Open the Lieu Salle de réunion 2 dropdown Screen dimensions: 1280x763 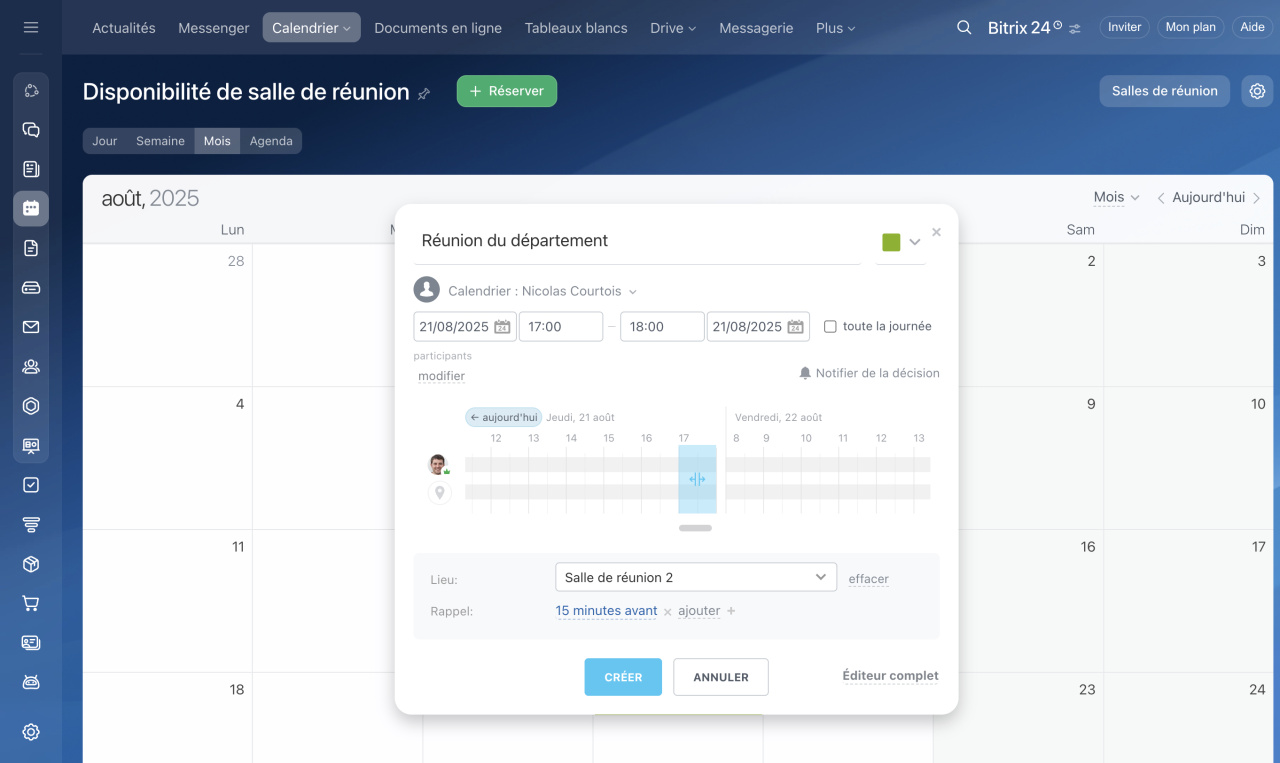click(x=696, y=577)
